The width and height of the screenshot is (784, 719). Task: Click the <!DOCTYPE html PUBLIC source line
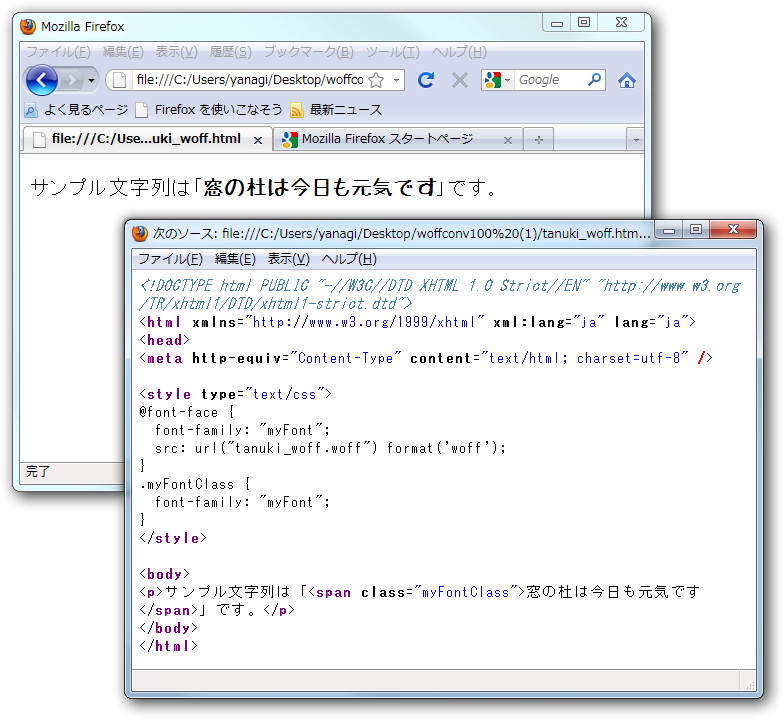pos(440,294)
